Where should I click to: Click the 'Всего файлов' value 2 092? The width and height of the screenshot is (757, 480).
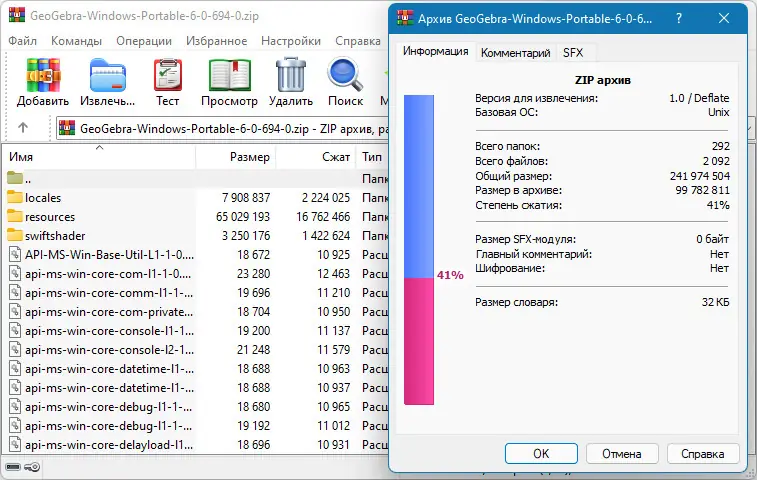(716, 161)
